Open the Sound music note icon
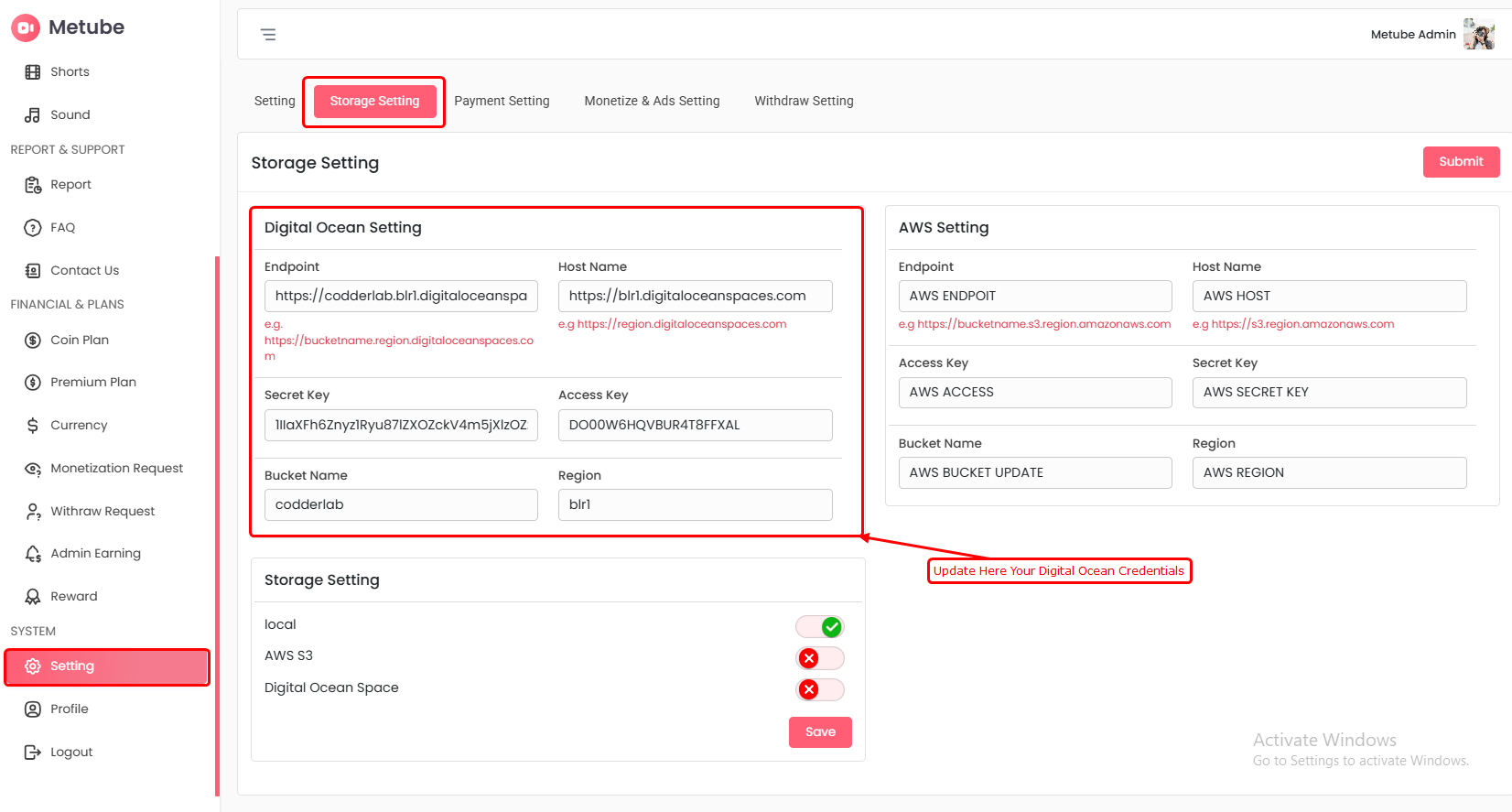This screenshot has height=812, width=1512. [x=33, y=115]
